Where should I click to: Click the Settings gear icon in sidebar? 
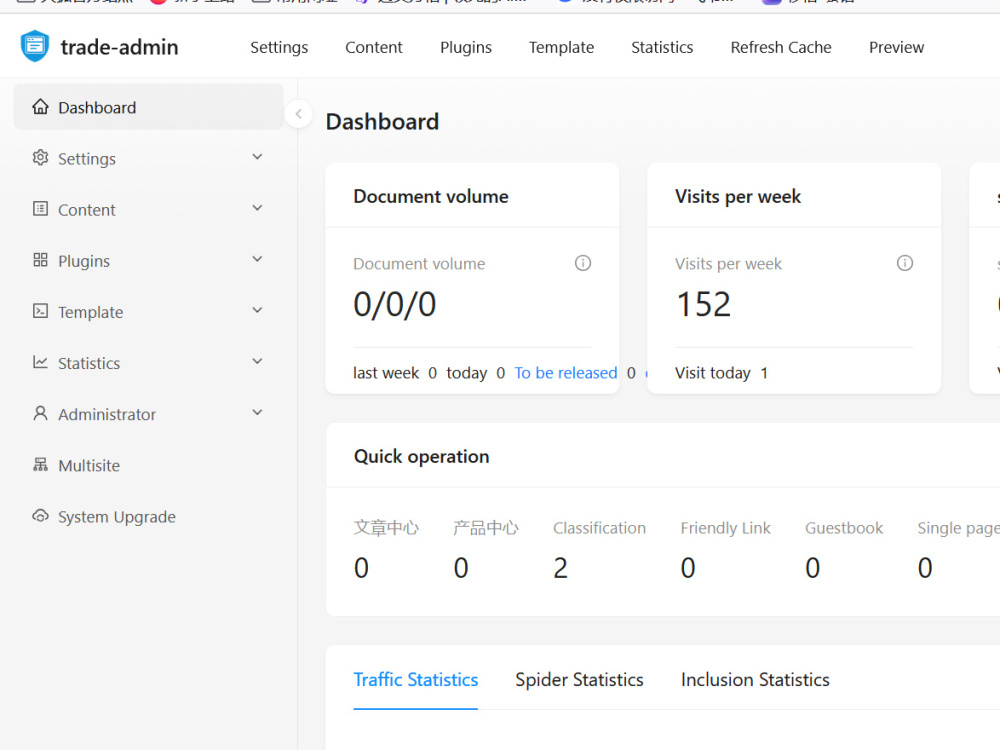click(x=40, y=158)
